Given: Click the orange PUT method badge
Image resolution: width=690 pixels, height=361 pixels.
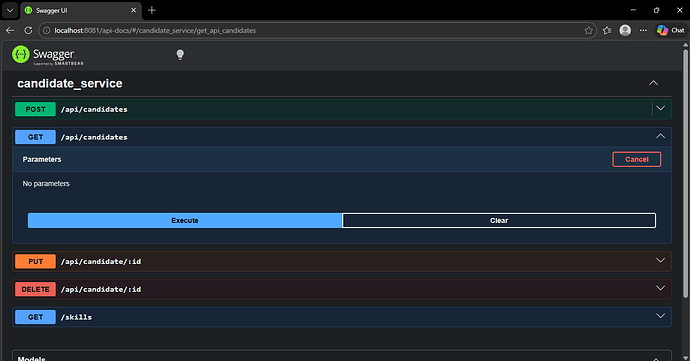Looking at the screenshot, I should pyautogui.click(x=35, y=262).
